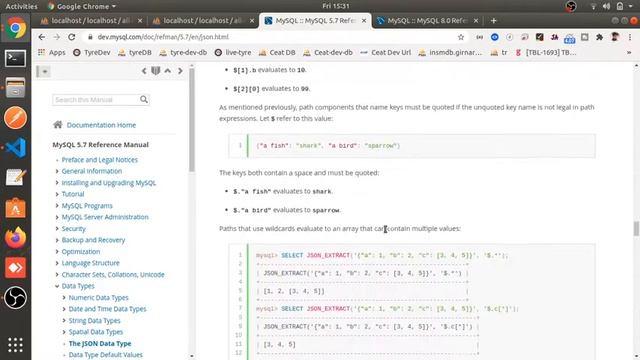This screenshot has width=640, height=360.
Task: Open Ceat DB bookmark
Action: 277,52
